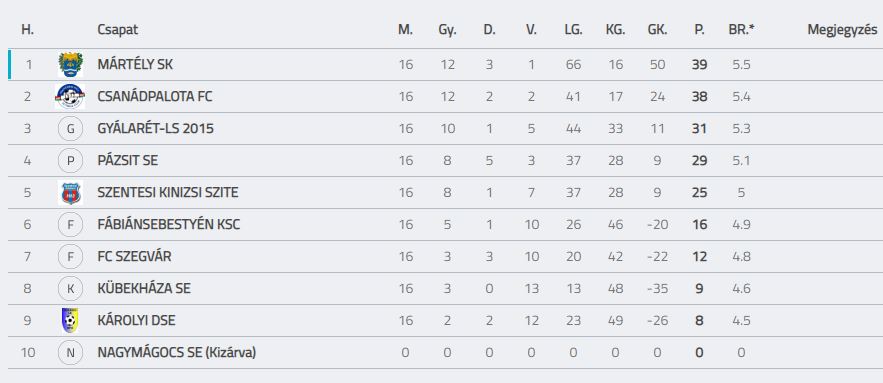Open the CSANÁDPALOTA FC team page
The width and height of the screenshot is (883, 383).
point(155,97)
